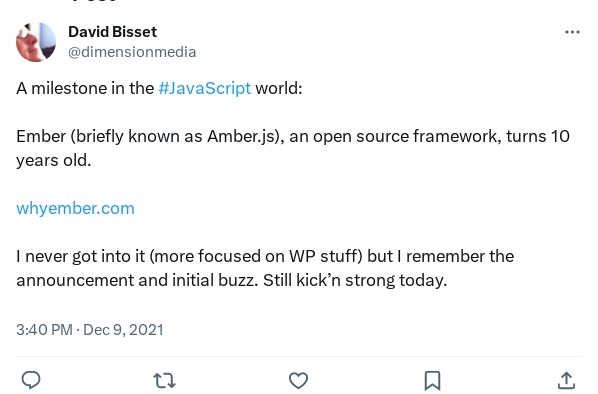Click the sentence mentioning Amber.js
Image resolution: width=598 pixels, height=394 pixels.
pyautogui.click(x=293, y=137)
